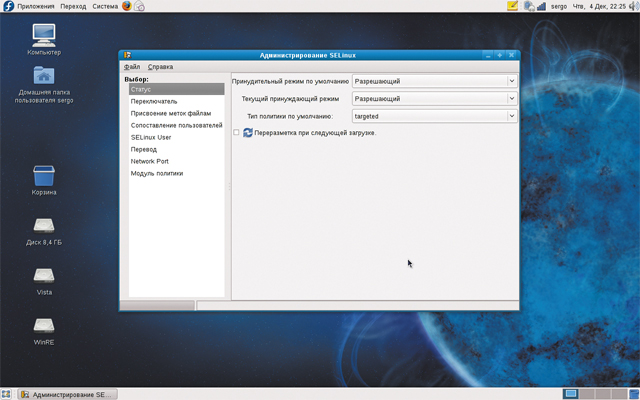The height and width of the screenshot is (400, 640).
Task: Expand Тип политики по умолчанию dropdown
Action: [x=435, y=116]
